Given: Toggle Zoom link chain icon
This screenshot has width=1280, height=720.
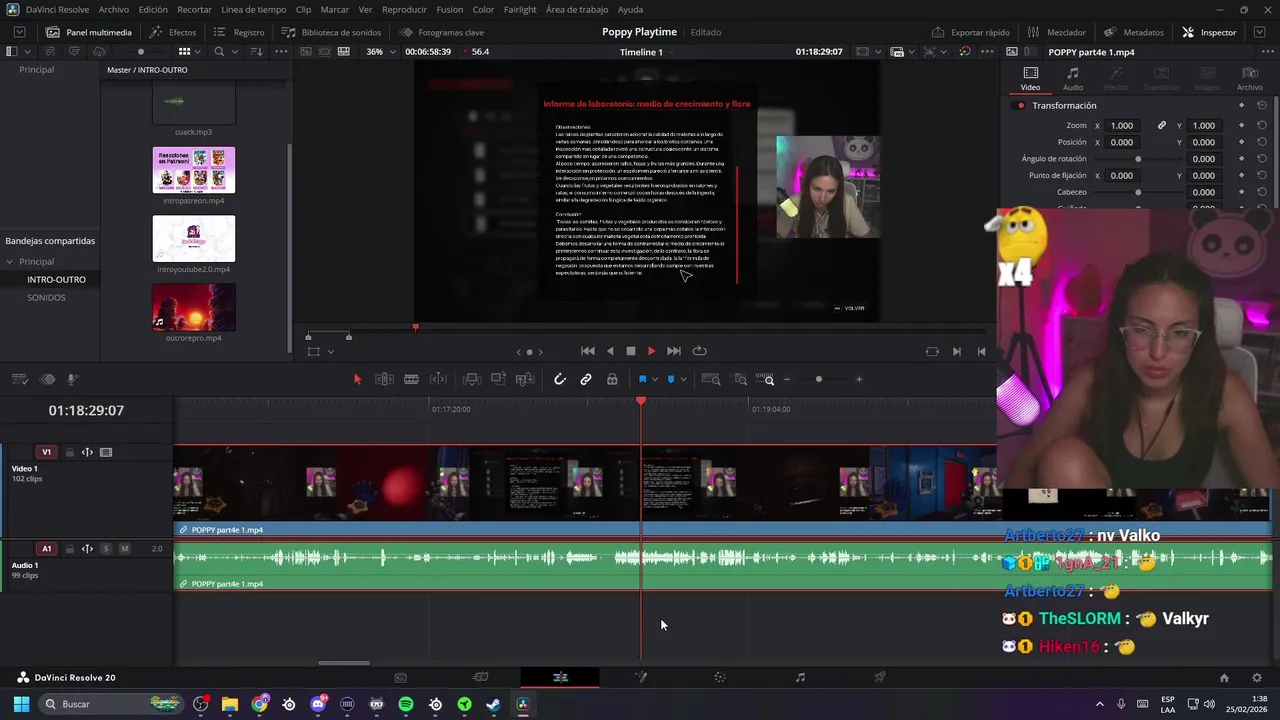Looking at the screenshot, I should (1162, 126).
